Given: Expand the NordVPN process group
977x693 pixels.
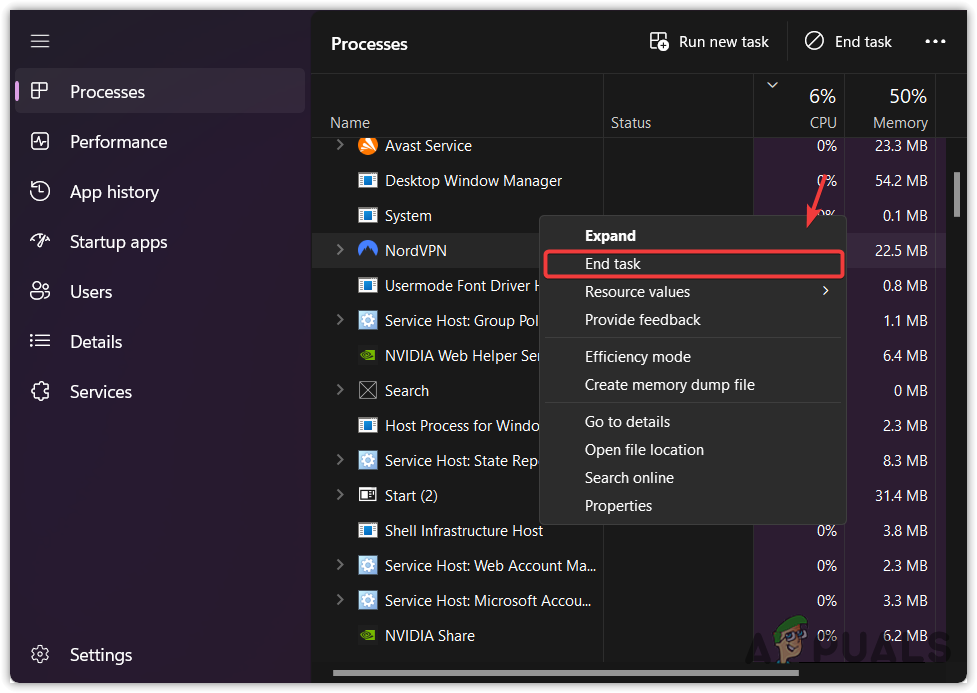Looking at the screenshot, I should tap(340, 249).
